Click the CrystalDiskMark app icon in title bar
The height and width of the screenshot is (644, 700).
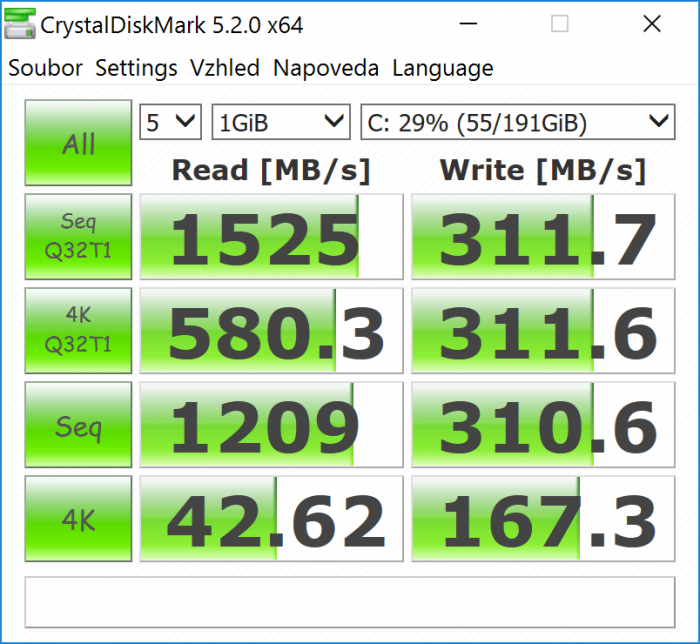(x=20, y=25)
